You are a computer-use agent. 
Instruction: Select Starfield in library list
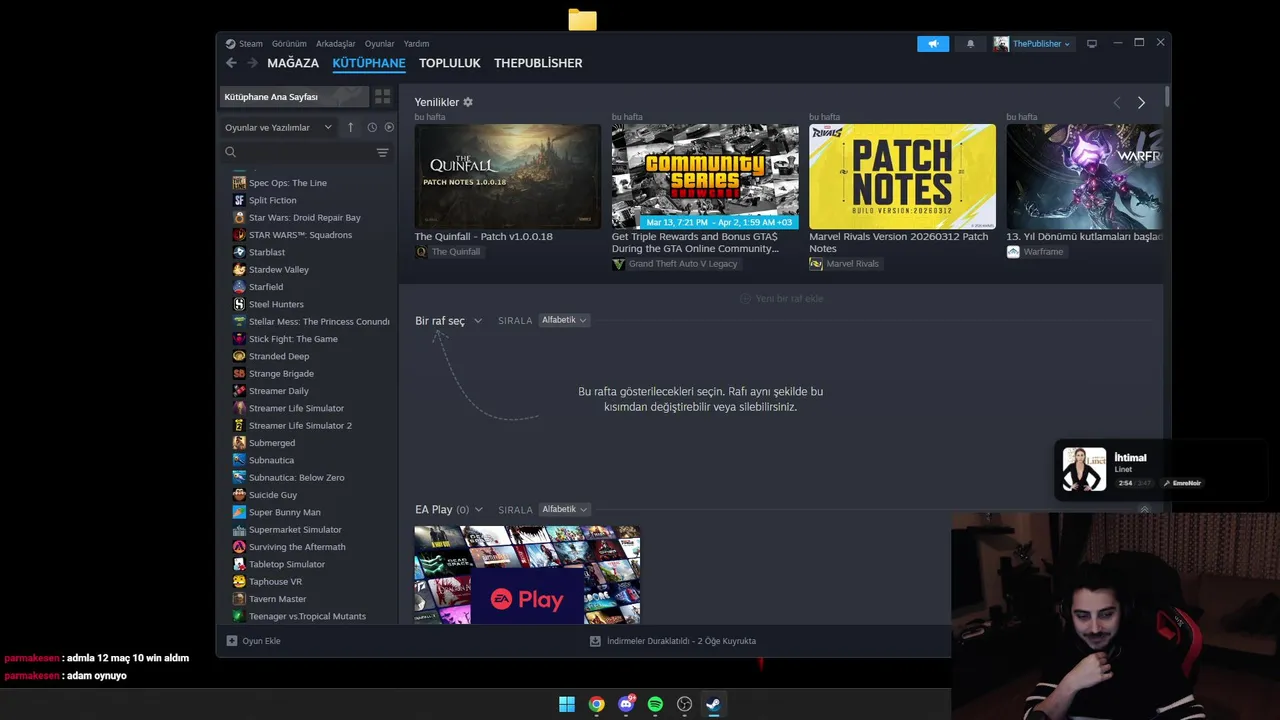coord(266,287)
